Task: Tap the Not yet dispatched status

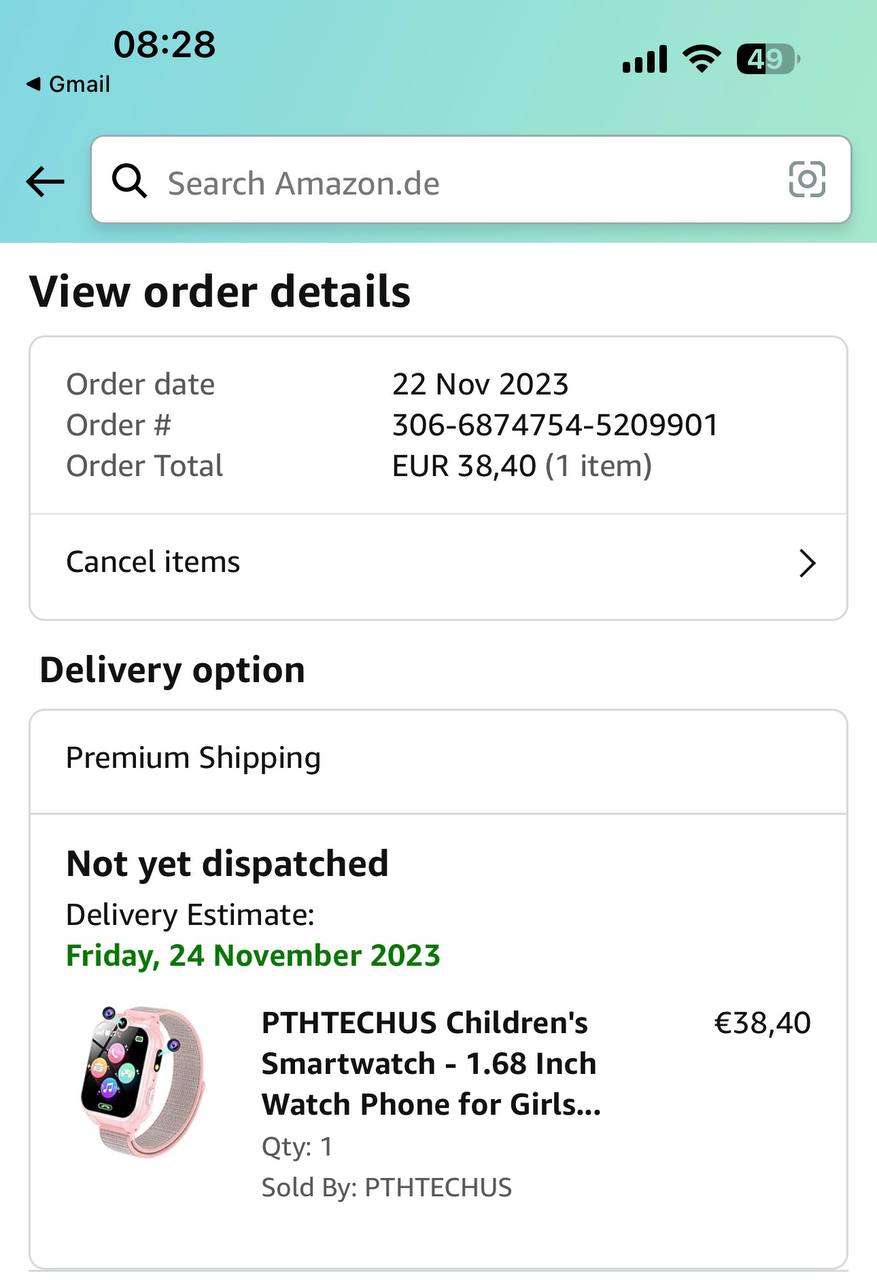Action: coord(227,864)
